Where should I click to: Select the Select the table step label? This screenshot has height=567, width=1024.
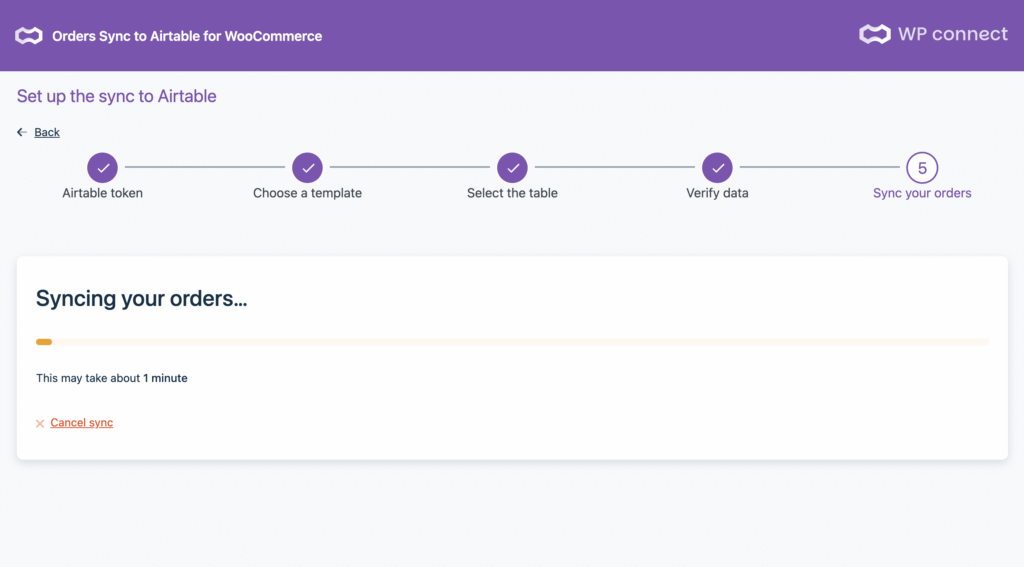point(512,193)
